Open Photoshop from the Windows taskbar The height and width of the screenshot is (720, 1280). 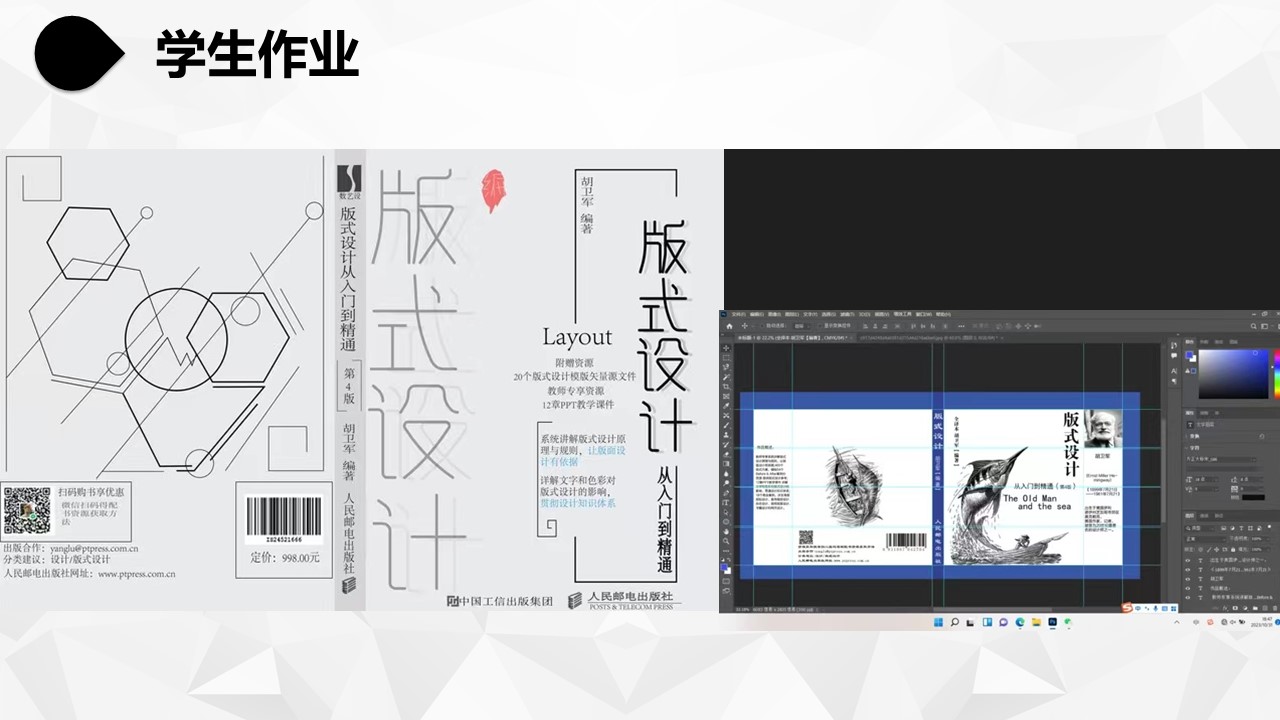pos(1051,622)
